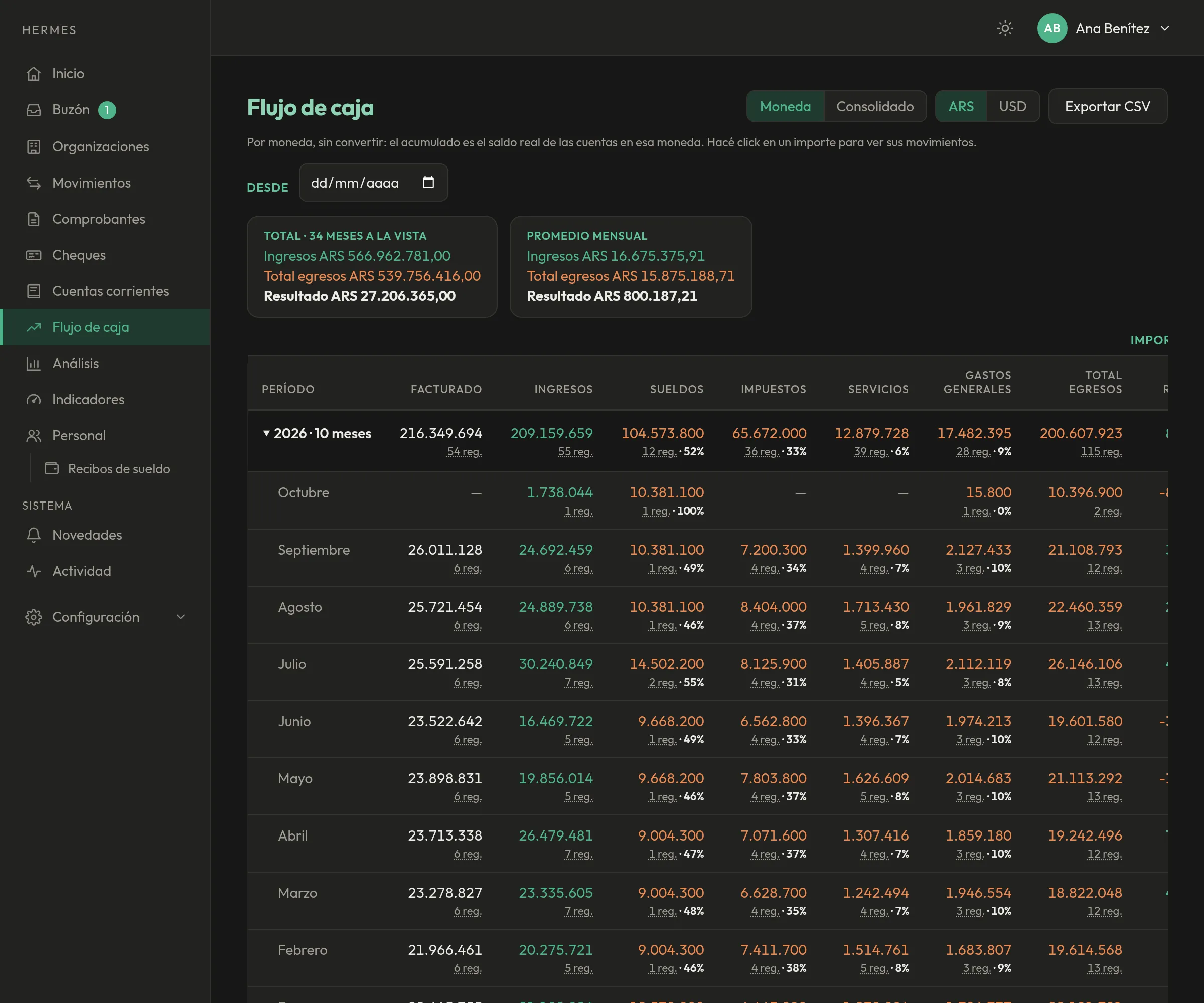
Task: Click the Comprobantes document icon
Action: tap(33, 219)
